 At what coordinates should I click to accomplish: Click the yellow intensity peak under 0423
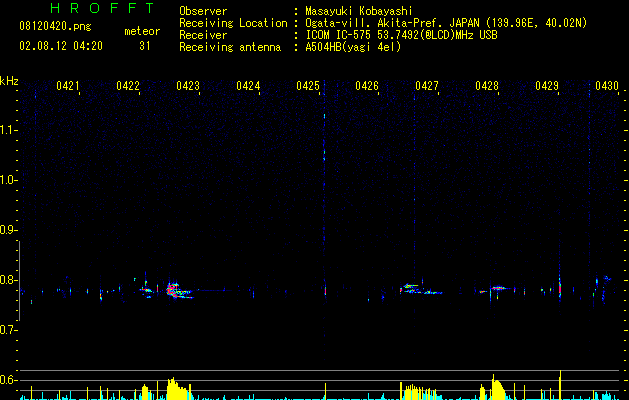pyautogui.click(x=177, y=388)
